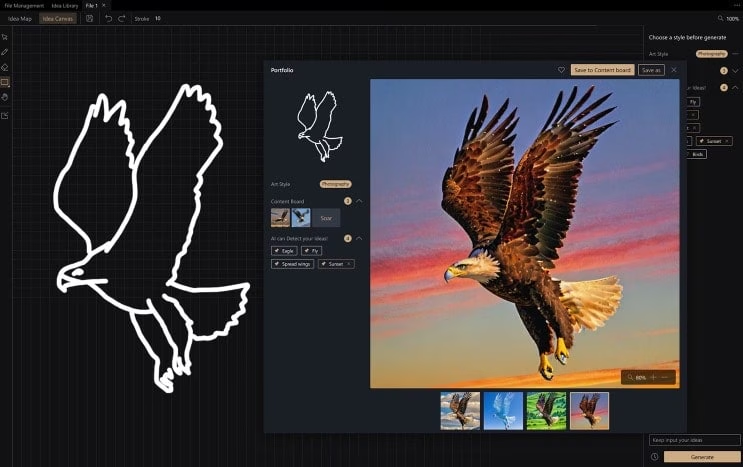Open the Art Style more options menu
Image resolution: width=743 pixels, height=467 pixels.
click(x=735, y=53)
